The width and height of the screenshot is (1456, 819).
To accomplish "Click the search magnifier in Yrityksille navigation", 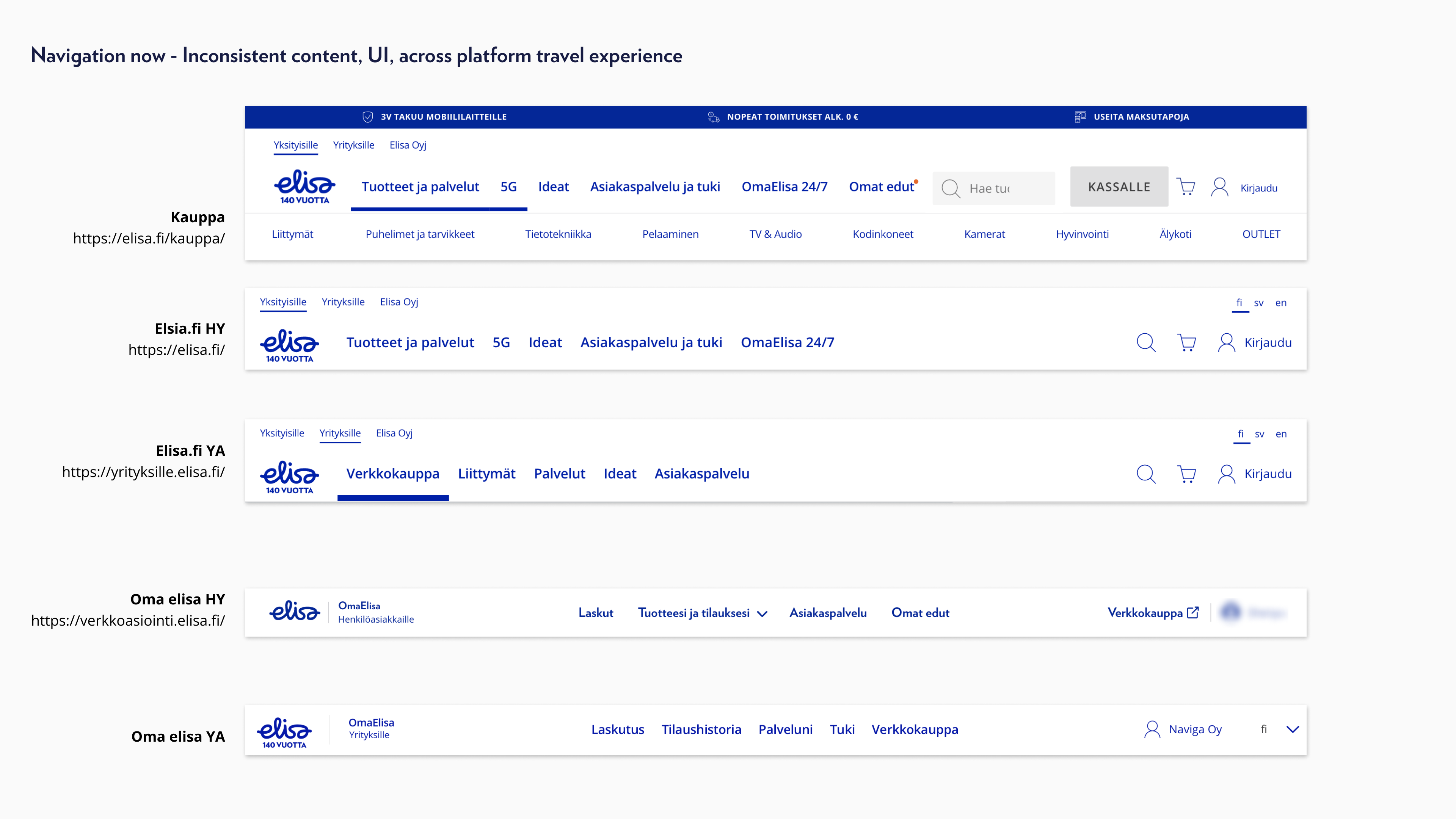I will tap(1146, 474).
